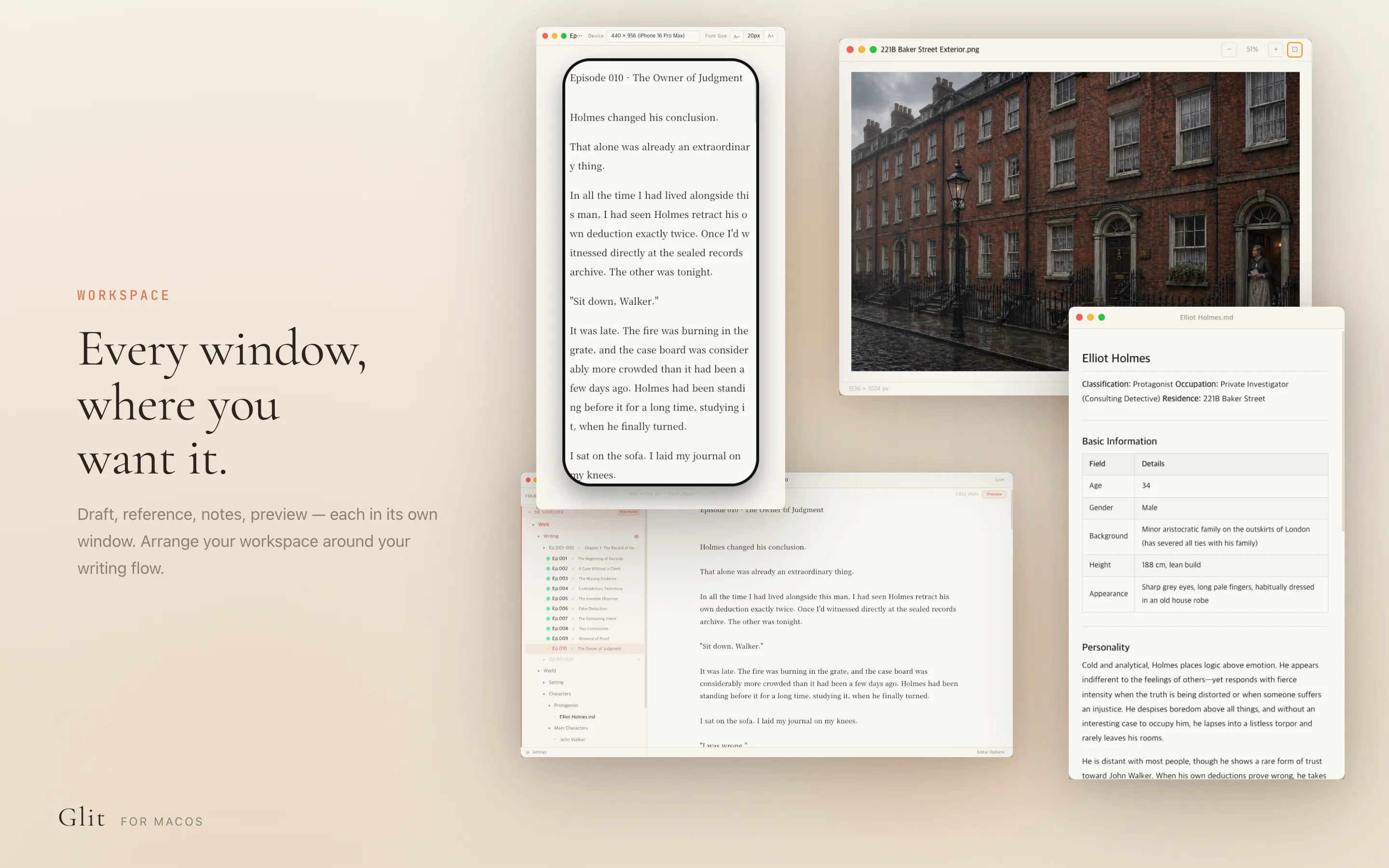Toggle the eye icon on the Writing folder
This screenshot has height=868, width=1389.
(x=636, y=536)
